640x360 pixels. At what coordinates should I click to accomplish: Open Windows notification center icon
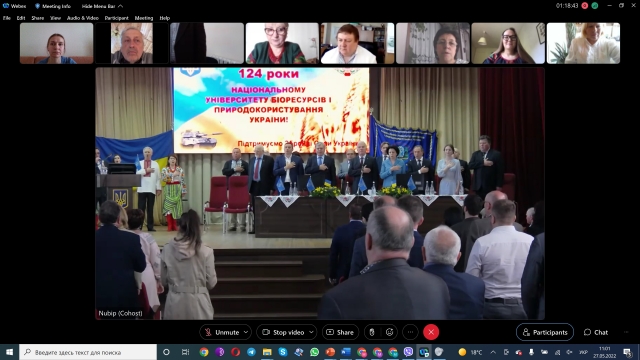click(628, 352)
